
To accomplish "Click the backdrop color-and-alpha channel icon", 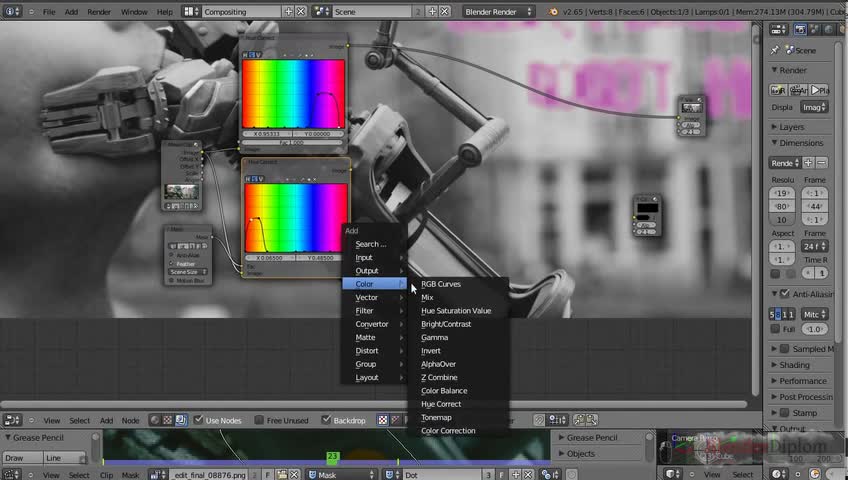I will pyautogui.click(x=383, y=420).
